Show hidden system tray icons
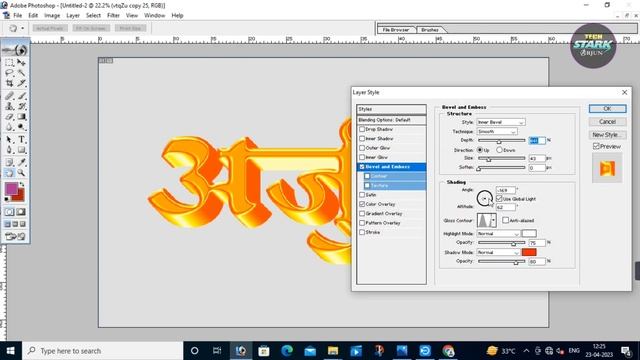The image size is (640, 360). 527,351
